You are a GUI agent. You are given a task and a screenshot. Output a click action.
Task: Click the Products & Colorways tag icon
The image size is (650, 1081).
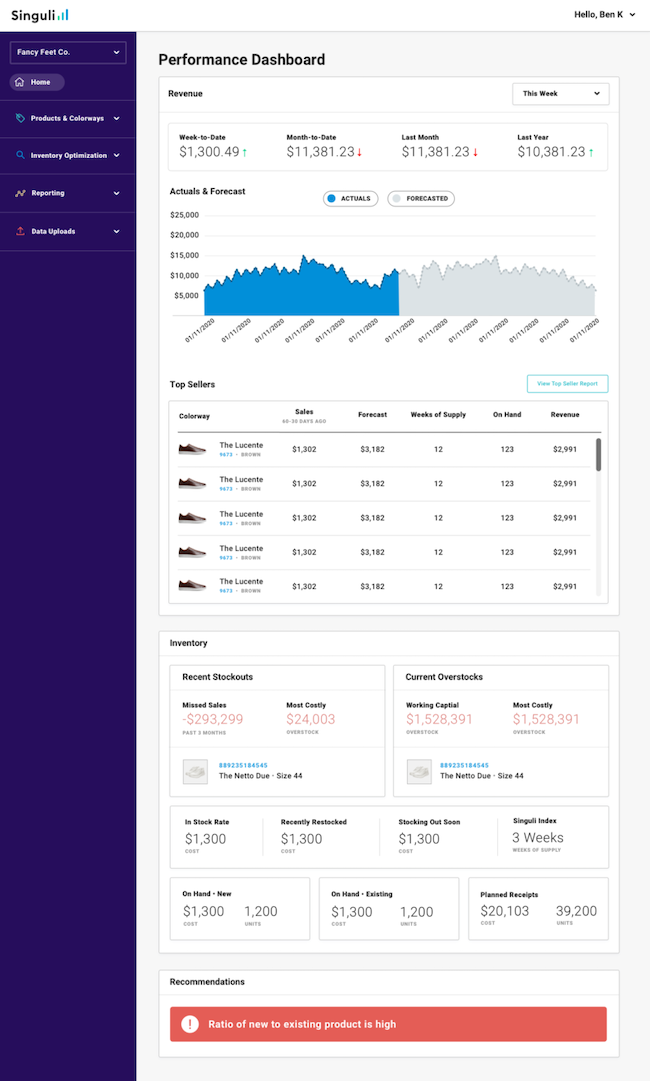point(20,118)
